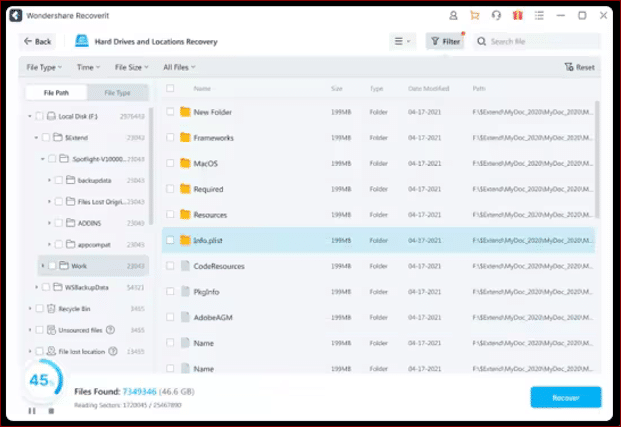Viewport: 621px width, 427px height.
Task: Click the New Folder folder icon
Action: point(185,112)
